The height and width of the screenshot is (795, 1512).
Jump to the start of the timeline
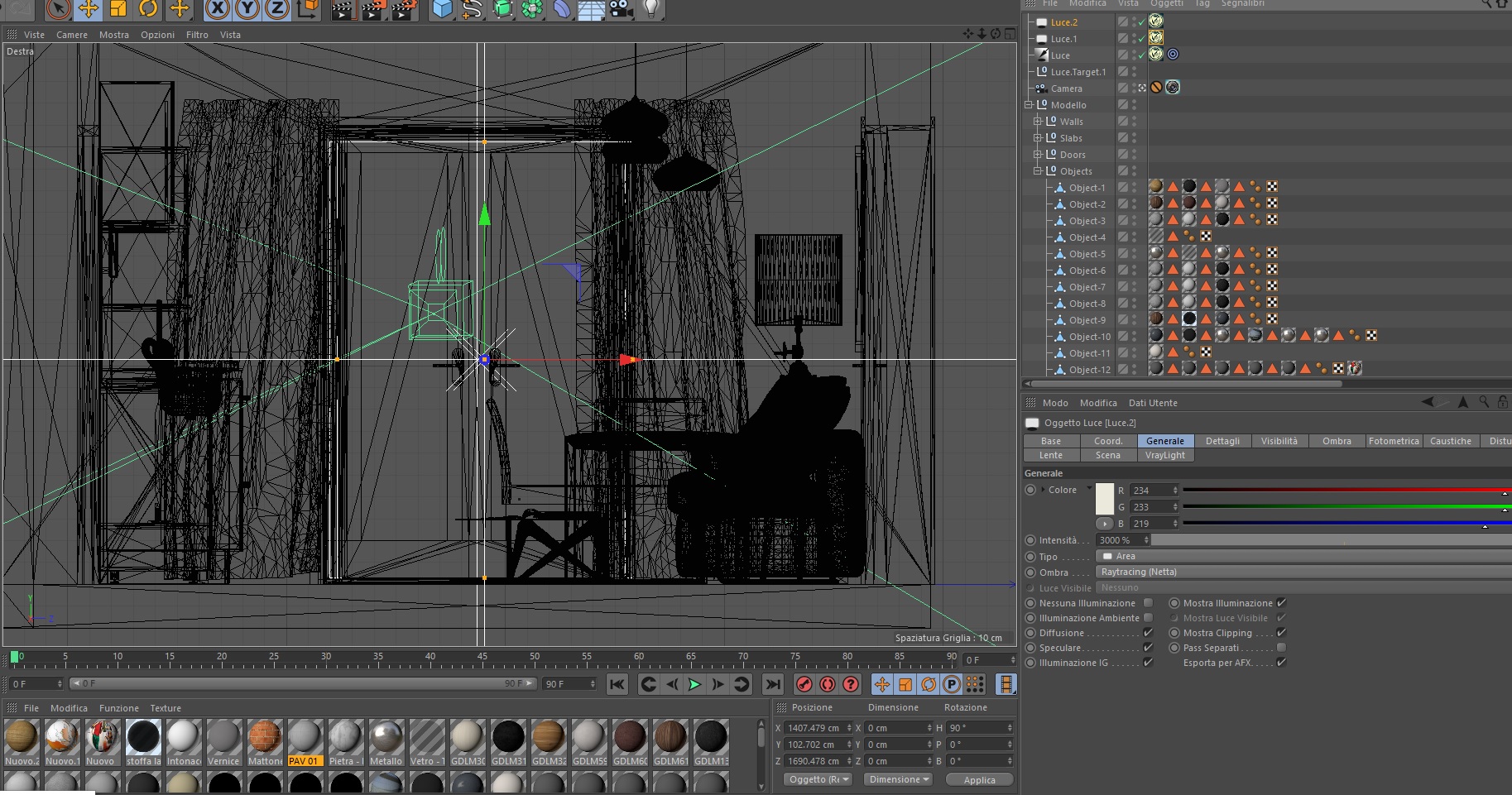[617, 684]
